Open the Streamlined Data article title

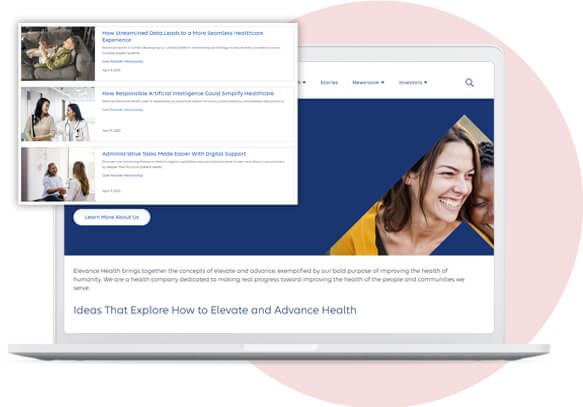183,36
